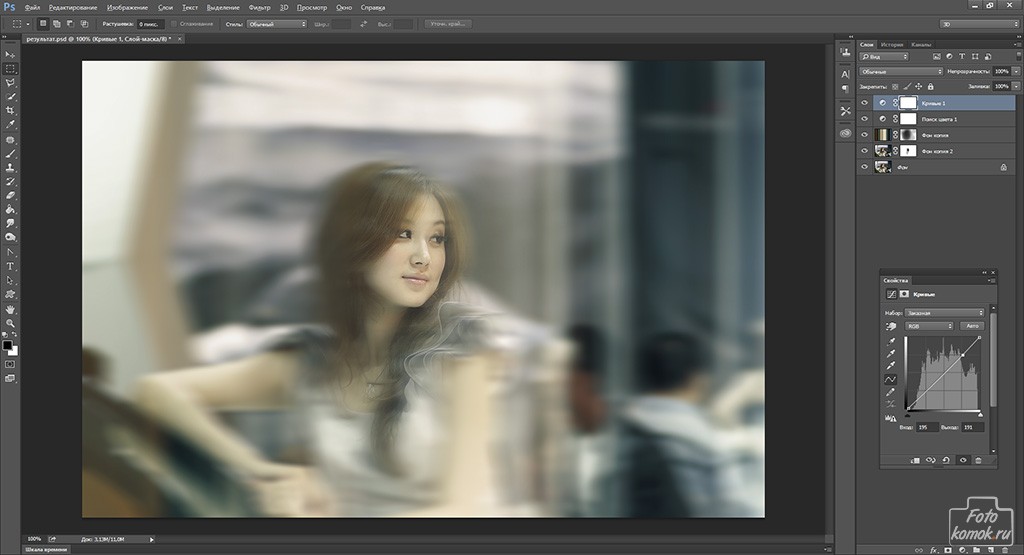Screen dimensions: 1024x555
Task: Swap width and height arrows icon
Action: pyautogui.click(x=363, y=24)
